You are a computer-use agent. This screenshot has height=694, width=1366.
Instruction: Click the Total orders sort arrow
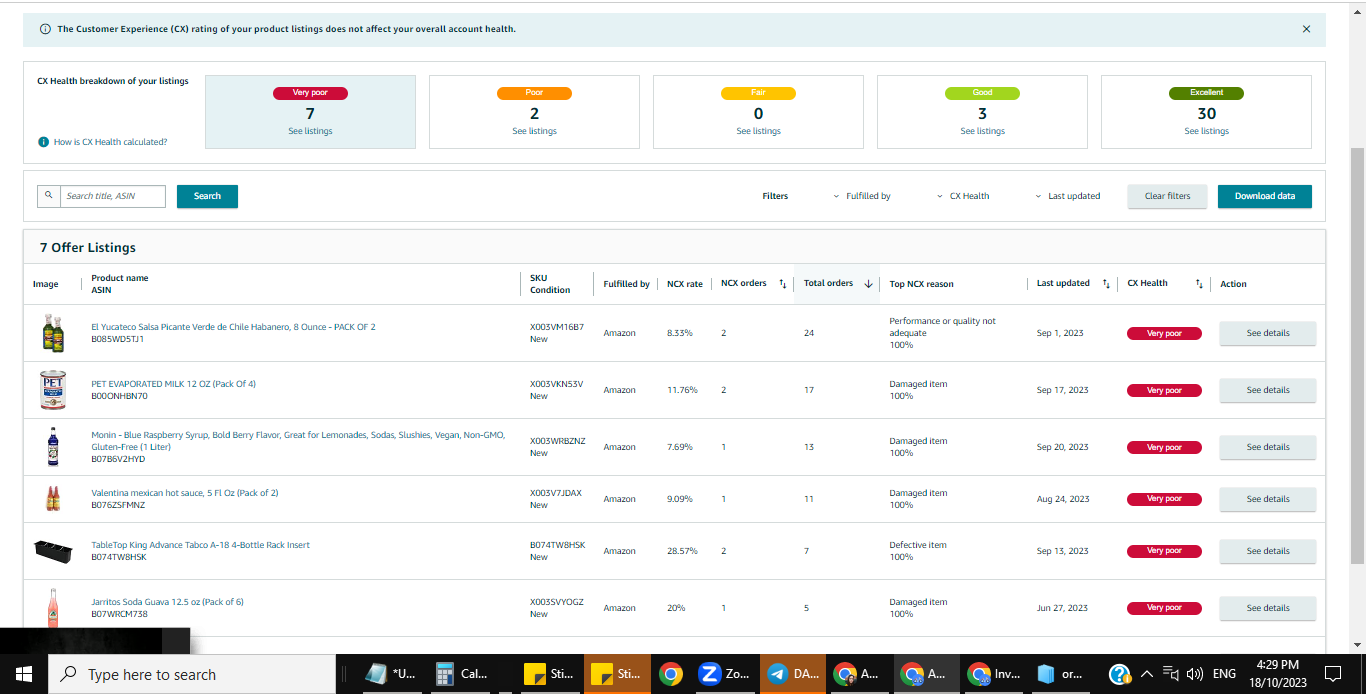click(x=868, y=284)
